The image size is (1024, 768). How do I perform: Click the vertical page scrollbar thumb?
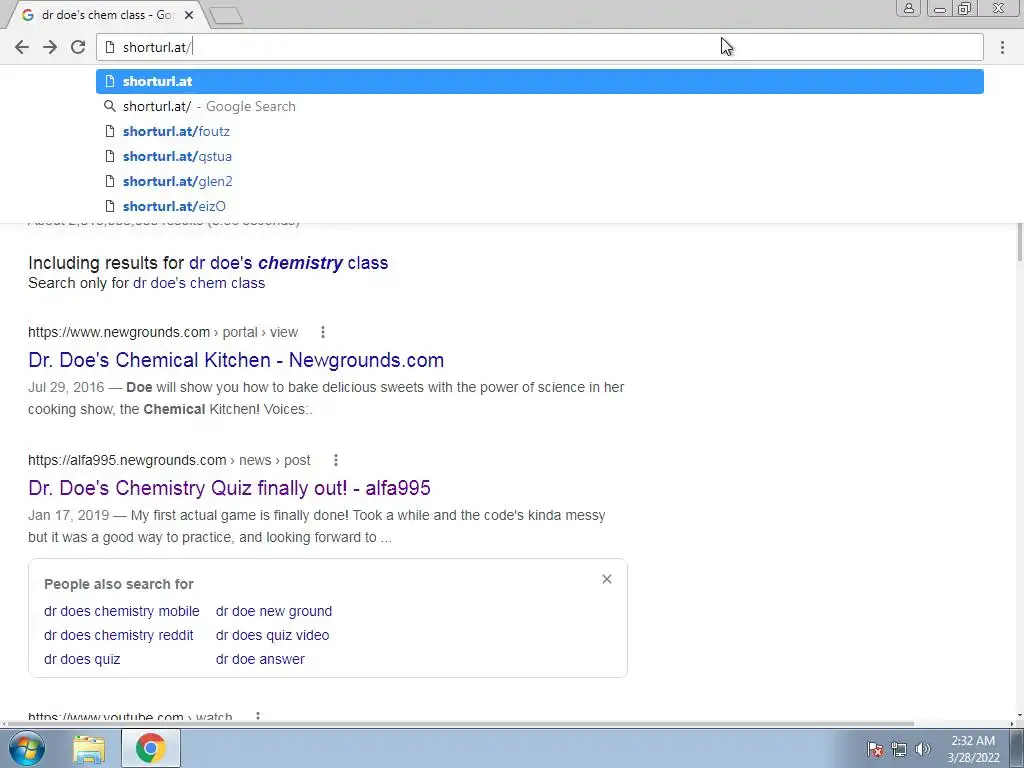1019,242
